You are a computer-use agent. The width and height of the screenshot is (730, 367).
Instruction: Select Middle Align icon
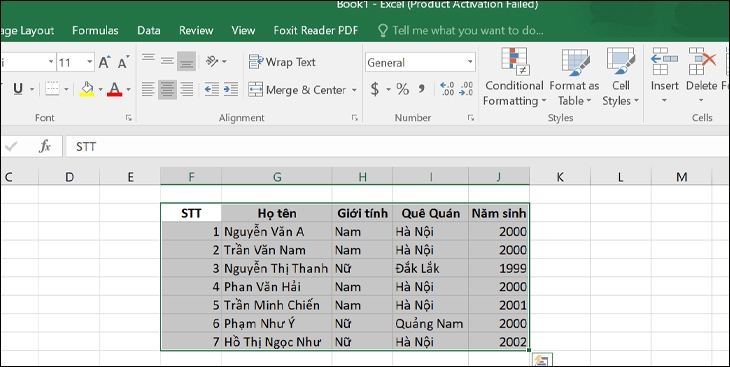[167, 61]
